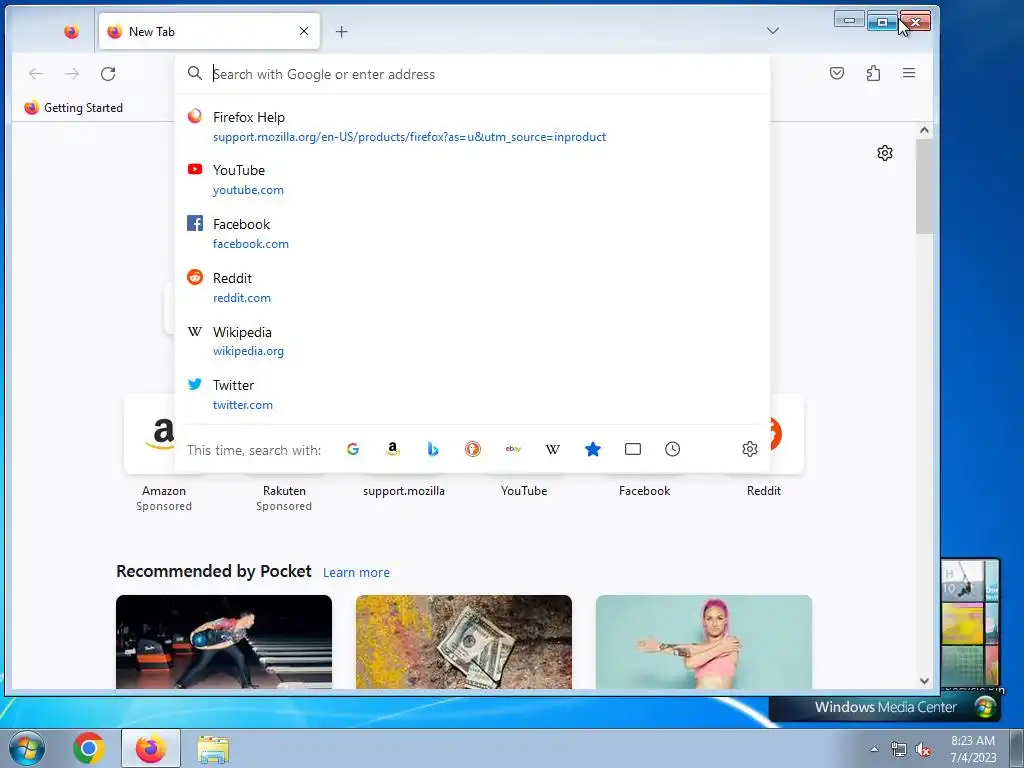This screenshot has width=1024, height=768.
Task: Click the Forward navigation arrow
Action: (72, 74)
